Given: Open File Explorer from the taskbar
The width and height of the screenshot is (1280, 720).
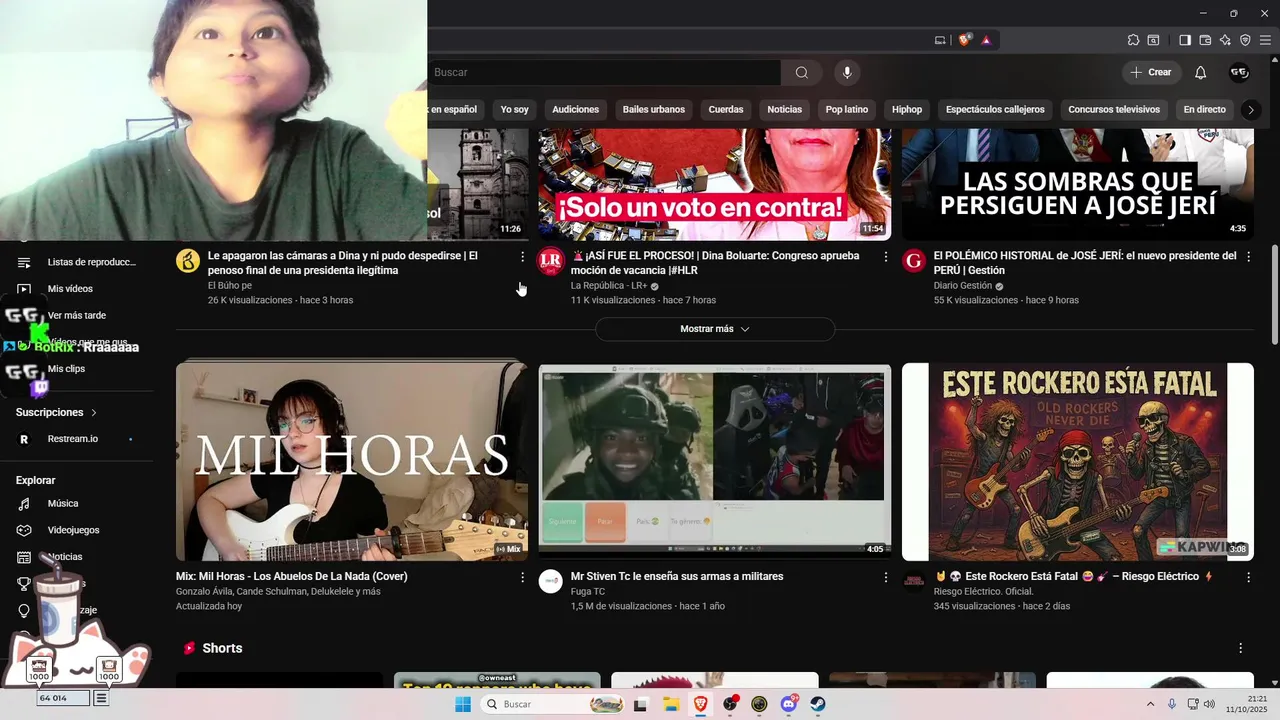Looking at the screenshot, I should (x=671, y=704).
